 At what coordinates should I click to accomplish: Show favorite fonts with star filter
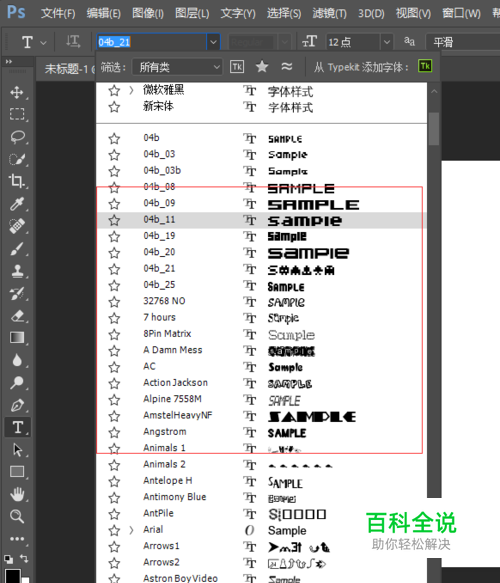262,67
